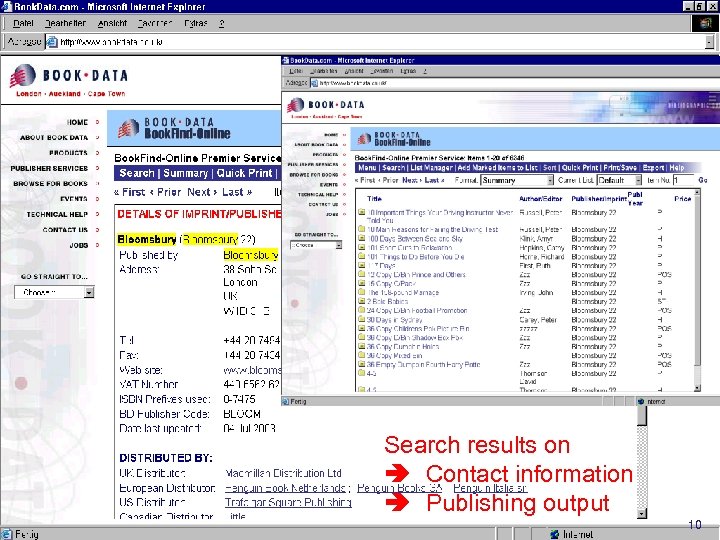Click 'Go' next to Item No. field
The height and width of the screenshot is (540, 720).
click(x=702, y=180)
